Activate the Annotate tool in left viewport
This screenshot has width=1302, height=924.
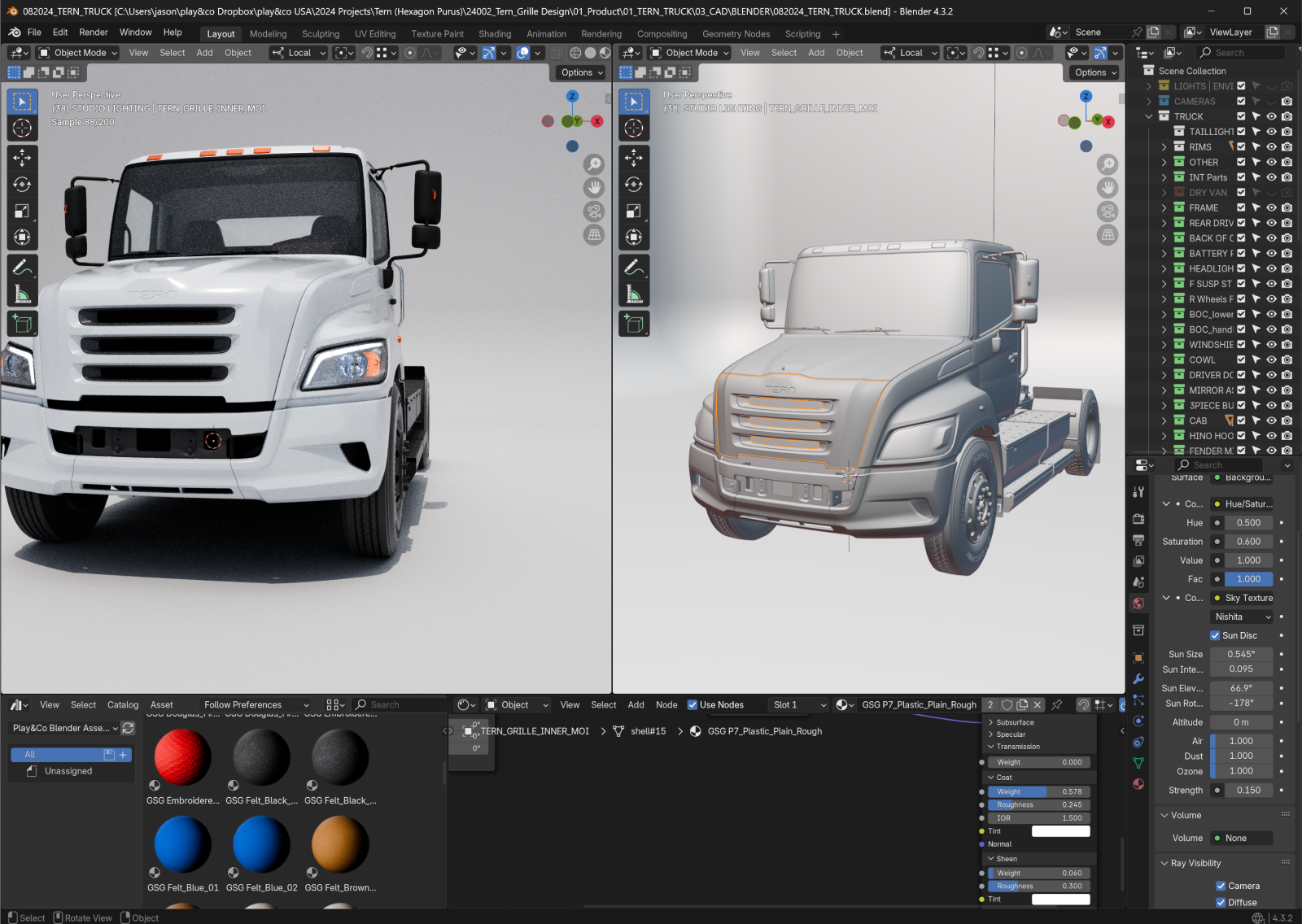[22, 267]
